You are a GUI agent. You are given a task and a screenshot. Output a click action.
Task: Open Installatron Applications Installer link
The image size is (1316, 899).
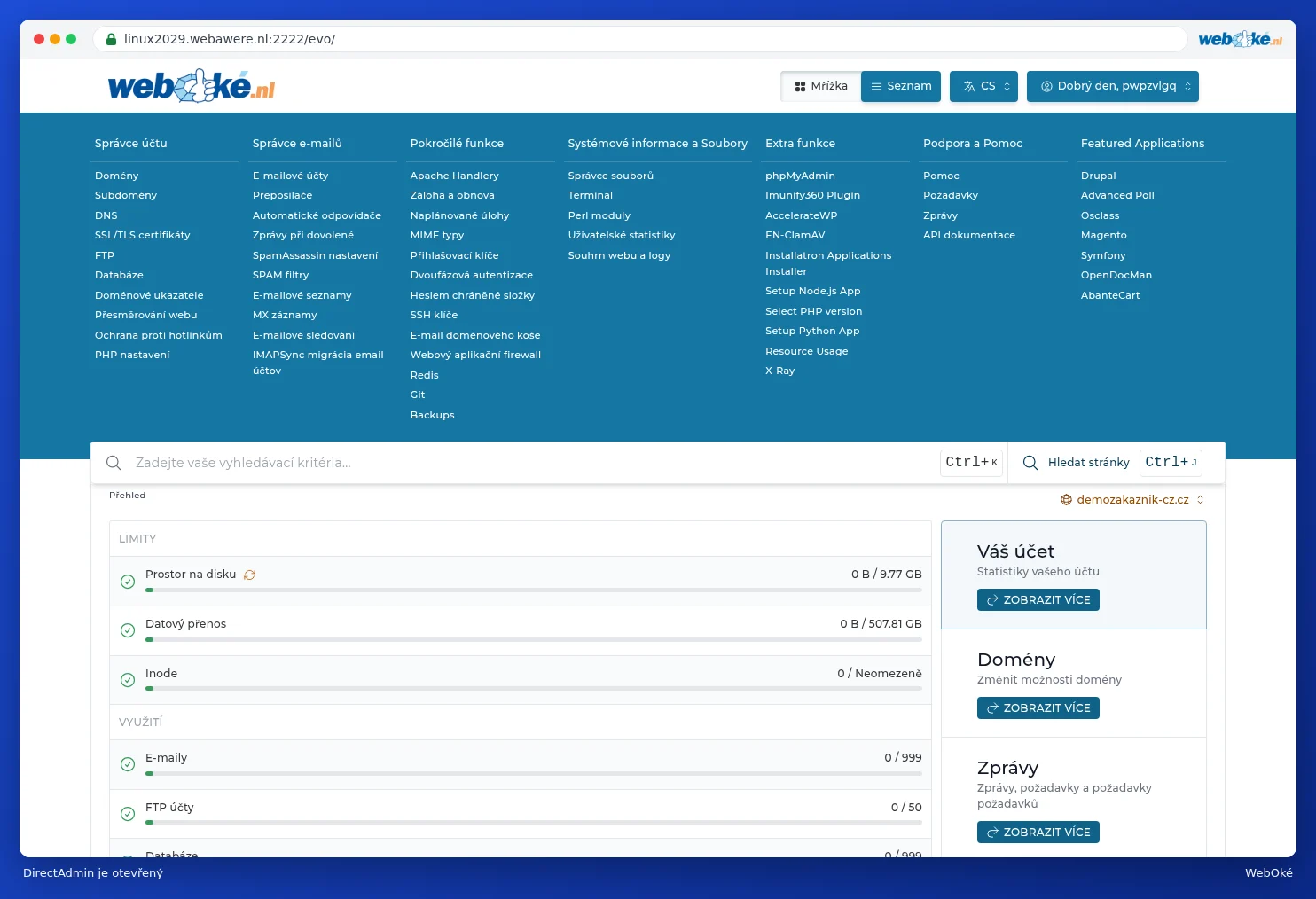(828, 263)
